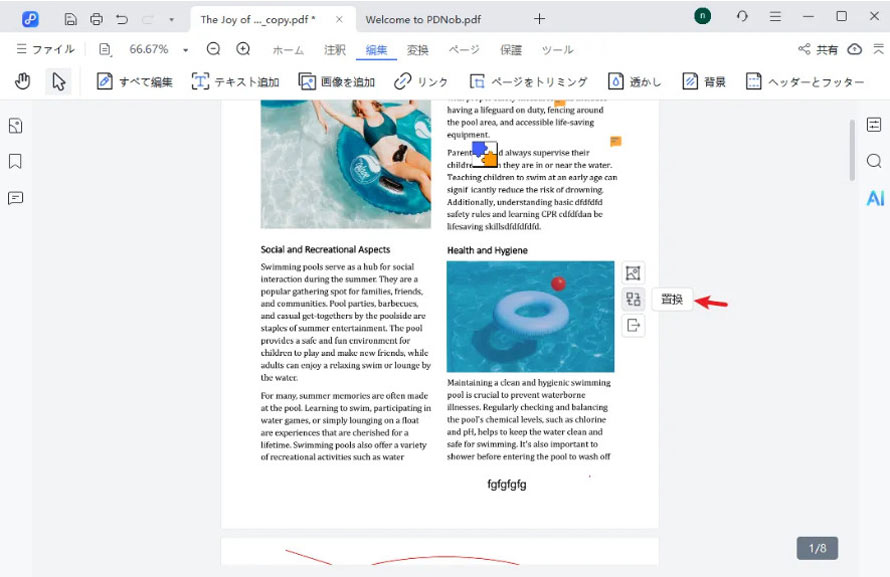Select the 編集 ribbon tab
Screen dimensions: 890x577
click(376, 50)
